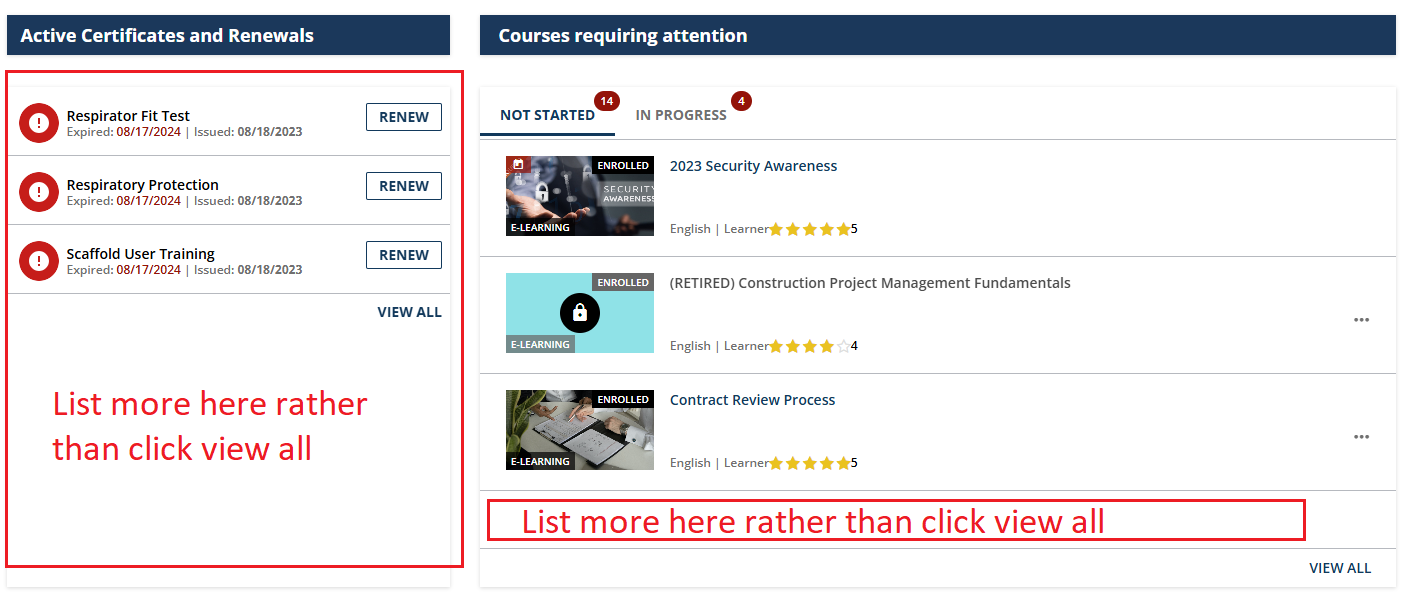The image size is (1401, 600).
Task: Click the ENROLLED label on the Security Awareness thumbnail
Action: 623,165
